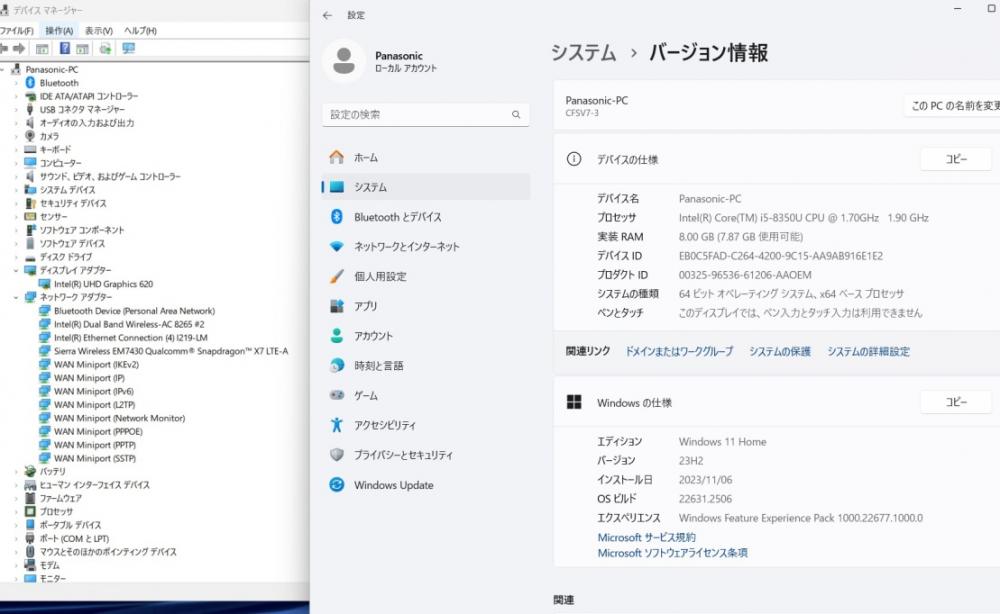Screen dimensions: 1000x614
Task: Click the ファームウェア category icon
Action: (x=30, y=498)
